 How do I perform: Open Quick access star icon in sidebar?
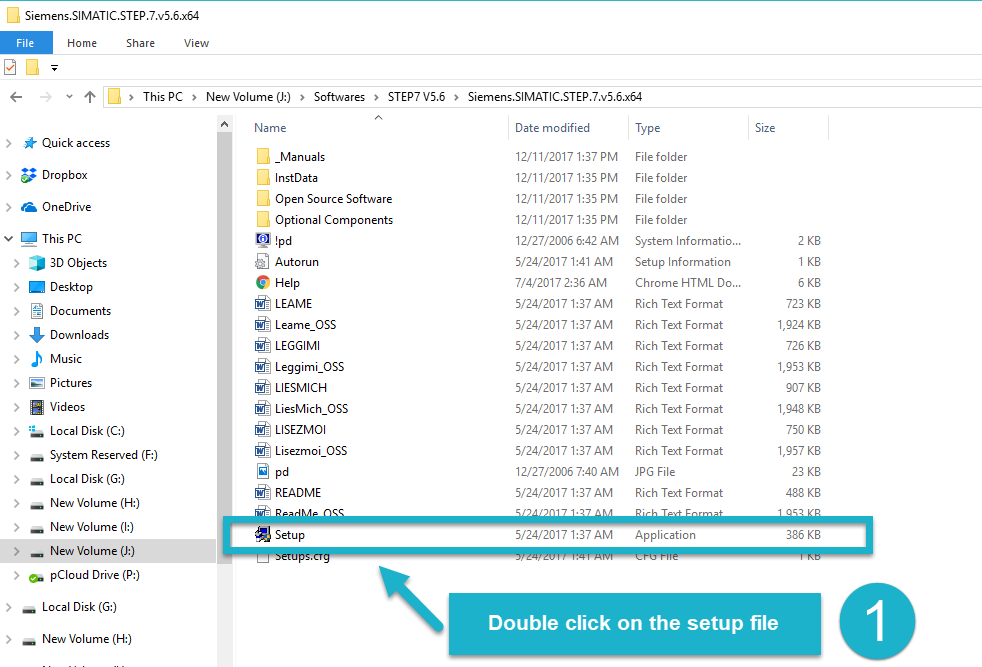click(x=29, y=143)
